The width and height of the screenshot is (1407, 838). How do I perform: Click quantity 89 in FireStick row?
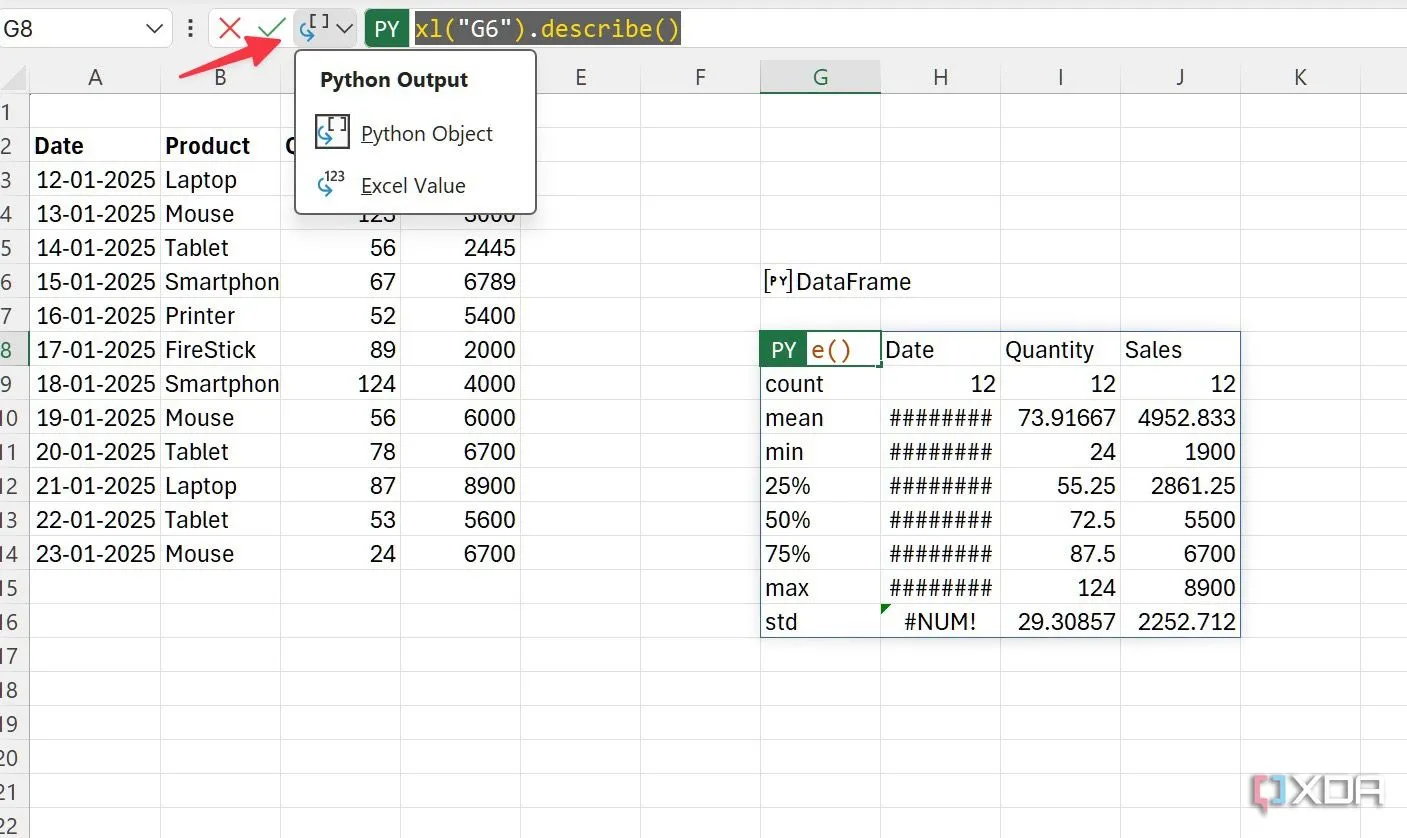pos(340,349)
